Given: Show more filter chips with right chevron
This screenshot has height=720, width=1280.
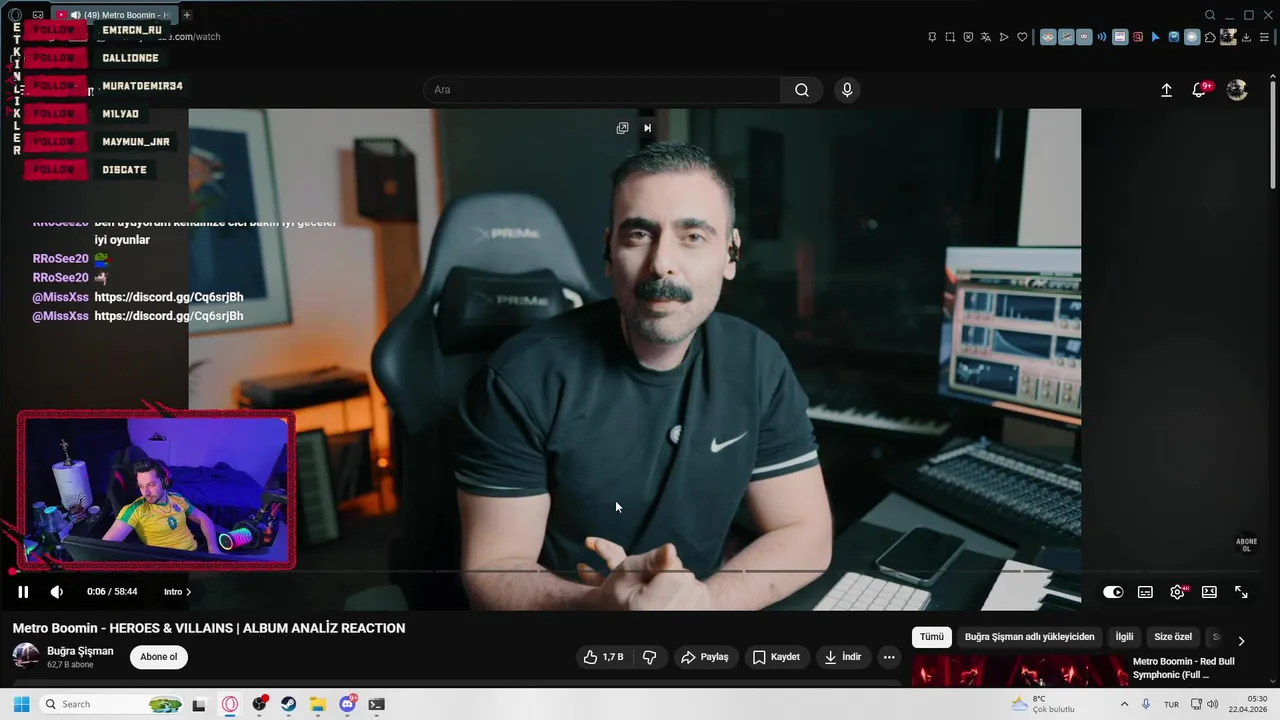Looking at the screenshot, I should [1241, 641].
